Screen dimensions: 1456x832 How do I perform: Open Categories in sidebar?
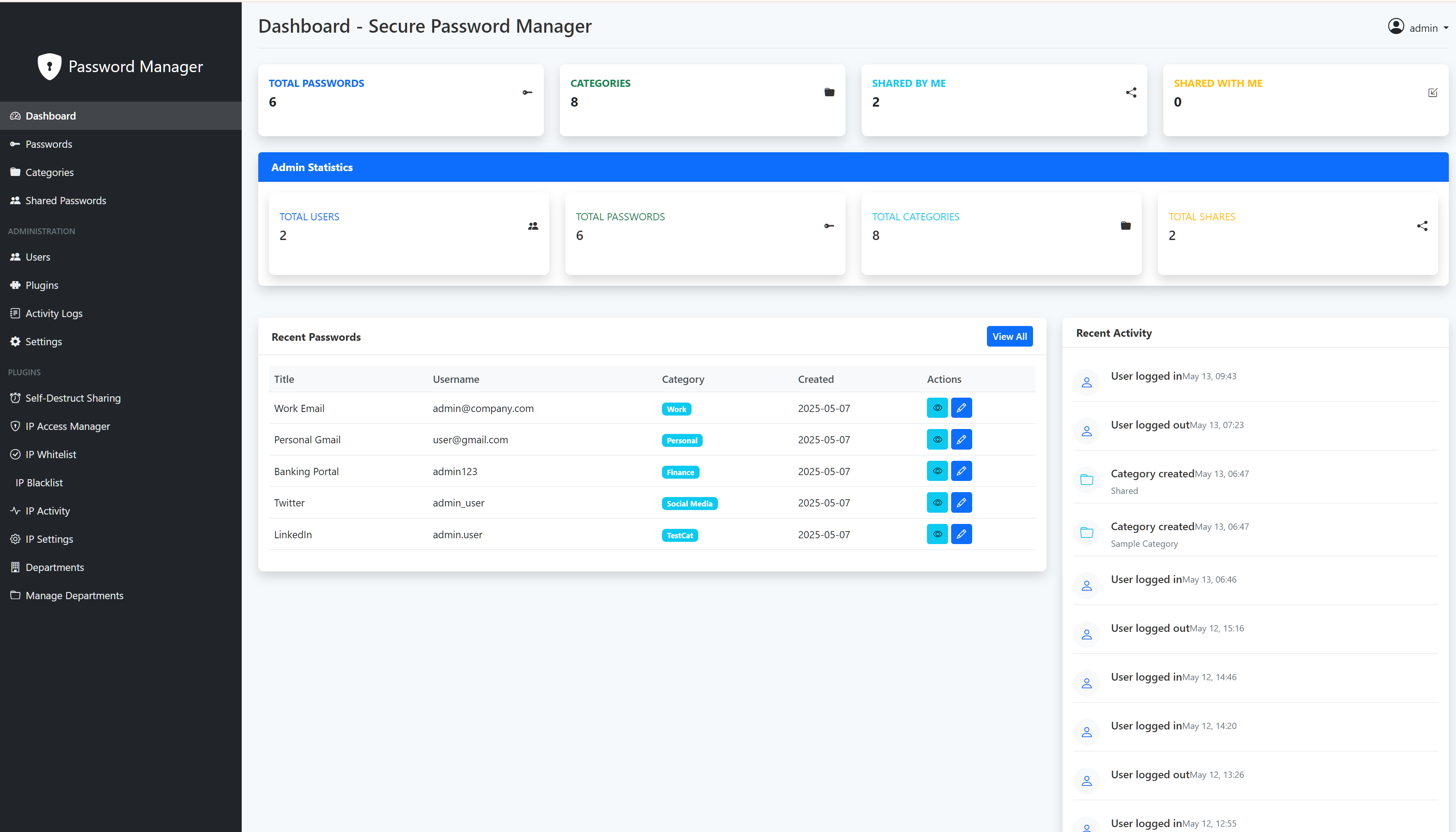coord(120,172)
